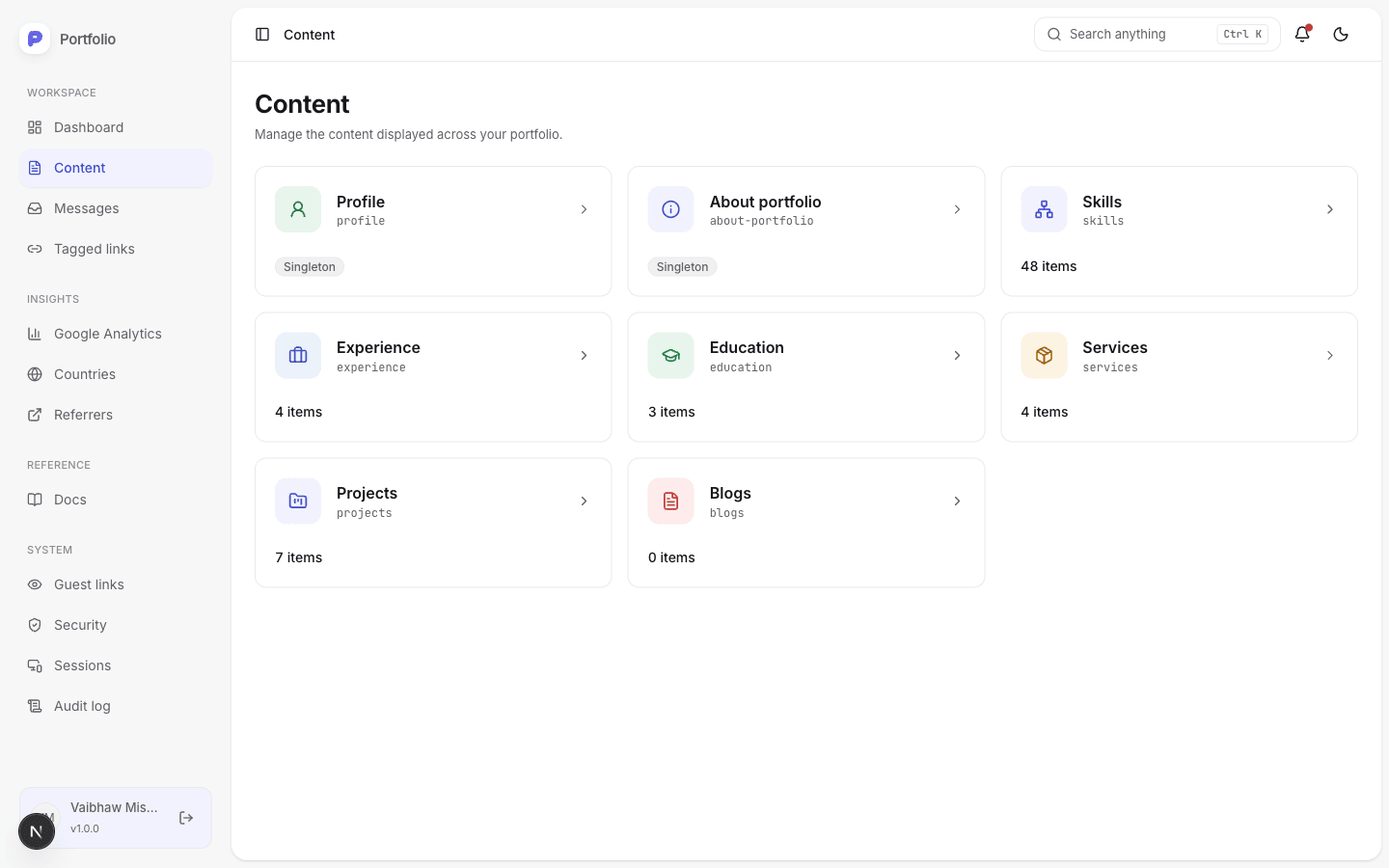The height and width of the screenshot is (868, 1389).
Task: Go to Messages in the sidebar
Action: point(116,208)
